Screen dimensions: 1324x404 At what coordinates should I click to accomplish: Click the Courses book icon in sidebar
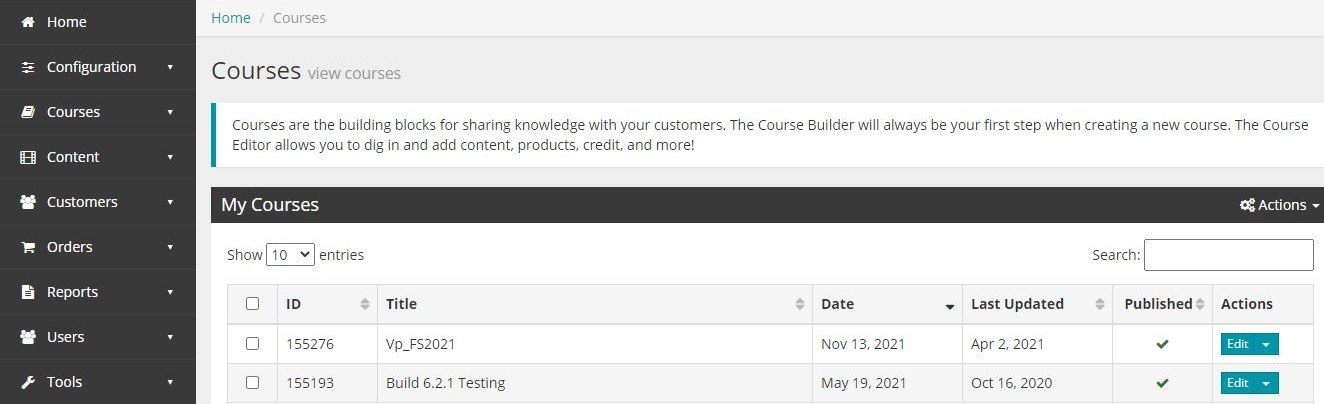pos(28,112)
